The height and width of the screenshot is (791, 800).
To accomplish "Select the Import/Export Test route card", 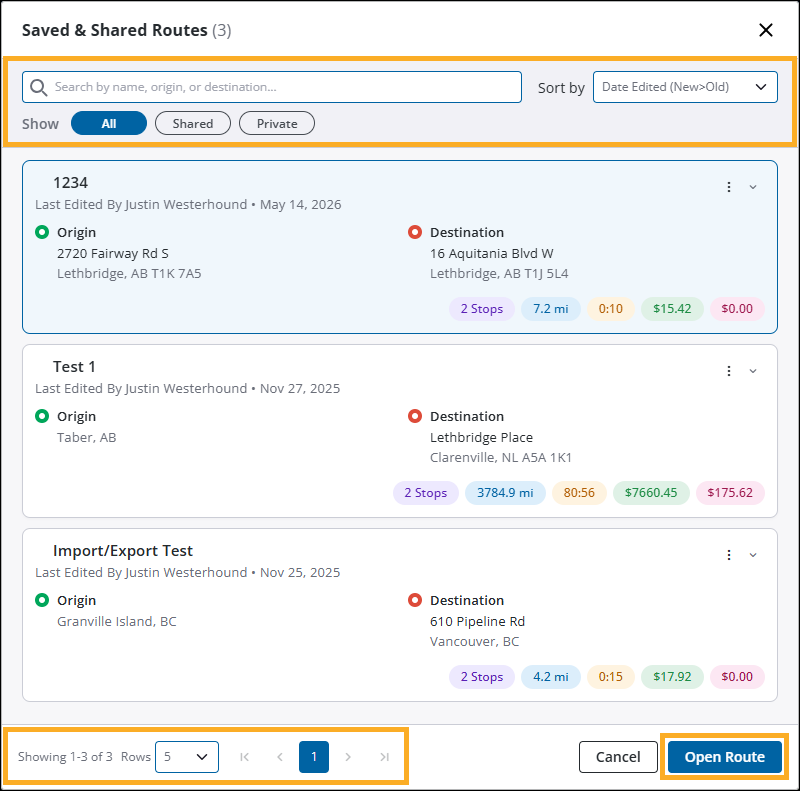I will (399, 615).
